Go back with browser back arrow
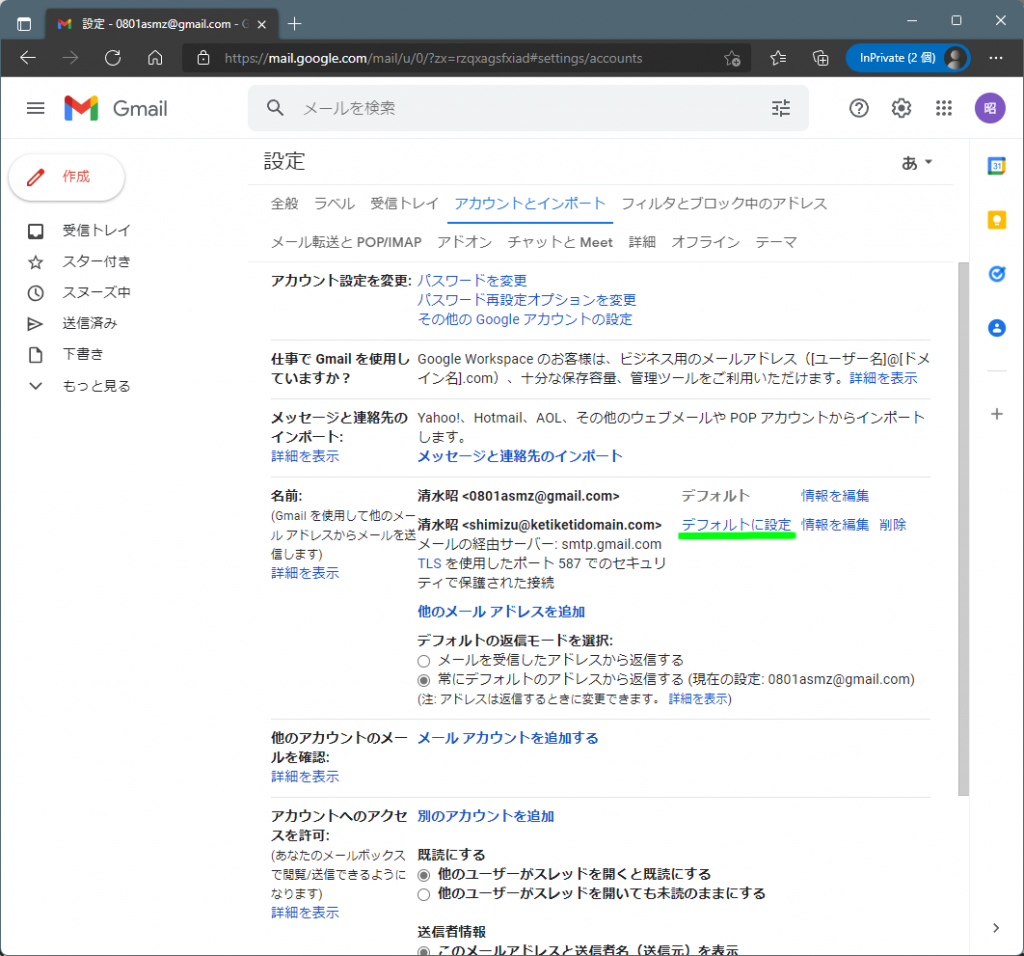The width and height of the screenshot is (1024, 956). [x=28, y=58]
